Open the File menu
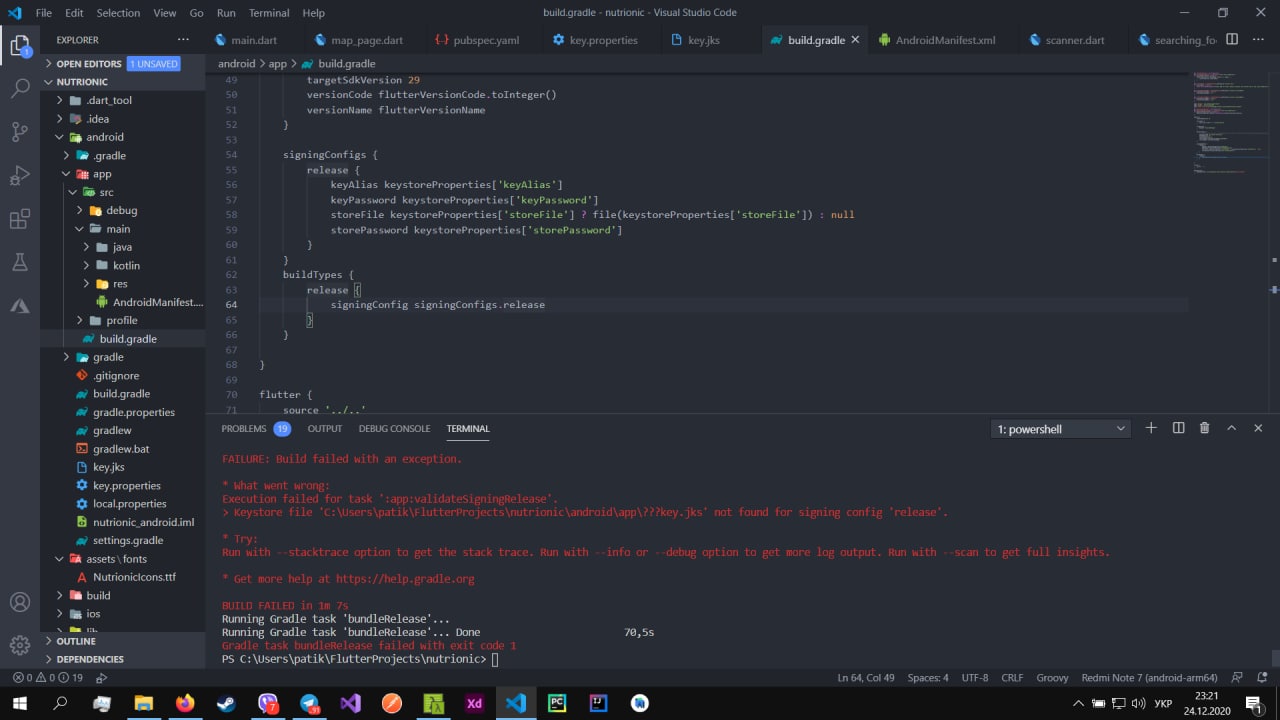 pos(44,13)
